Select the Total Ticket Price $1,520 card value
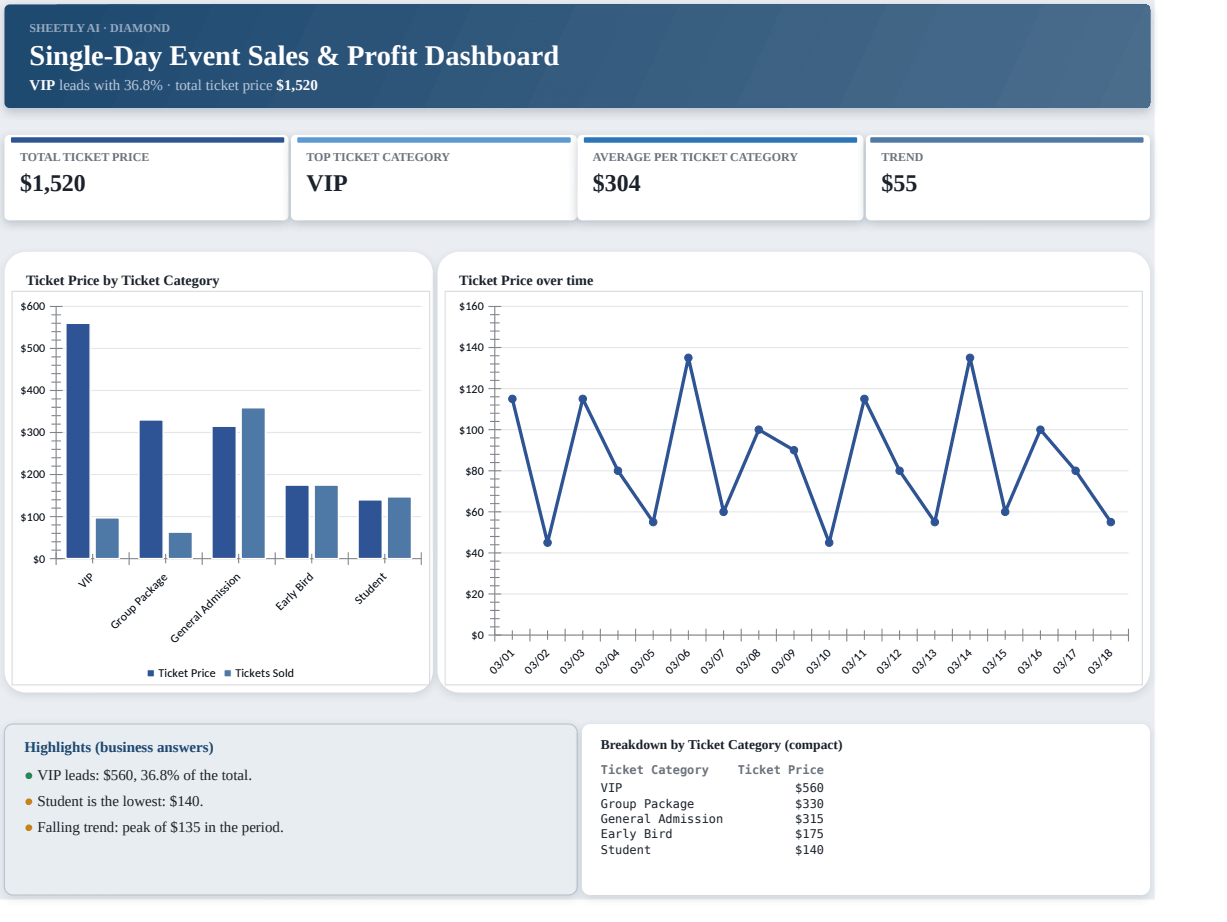 [52, 183]
